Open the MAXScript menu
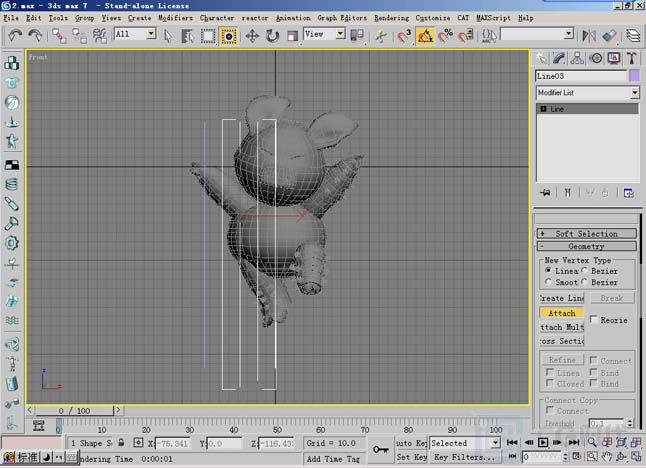Screen dimensions: 646x468 (493, 18)
